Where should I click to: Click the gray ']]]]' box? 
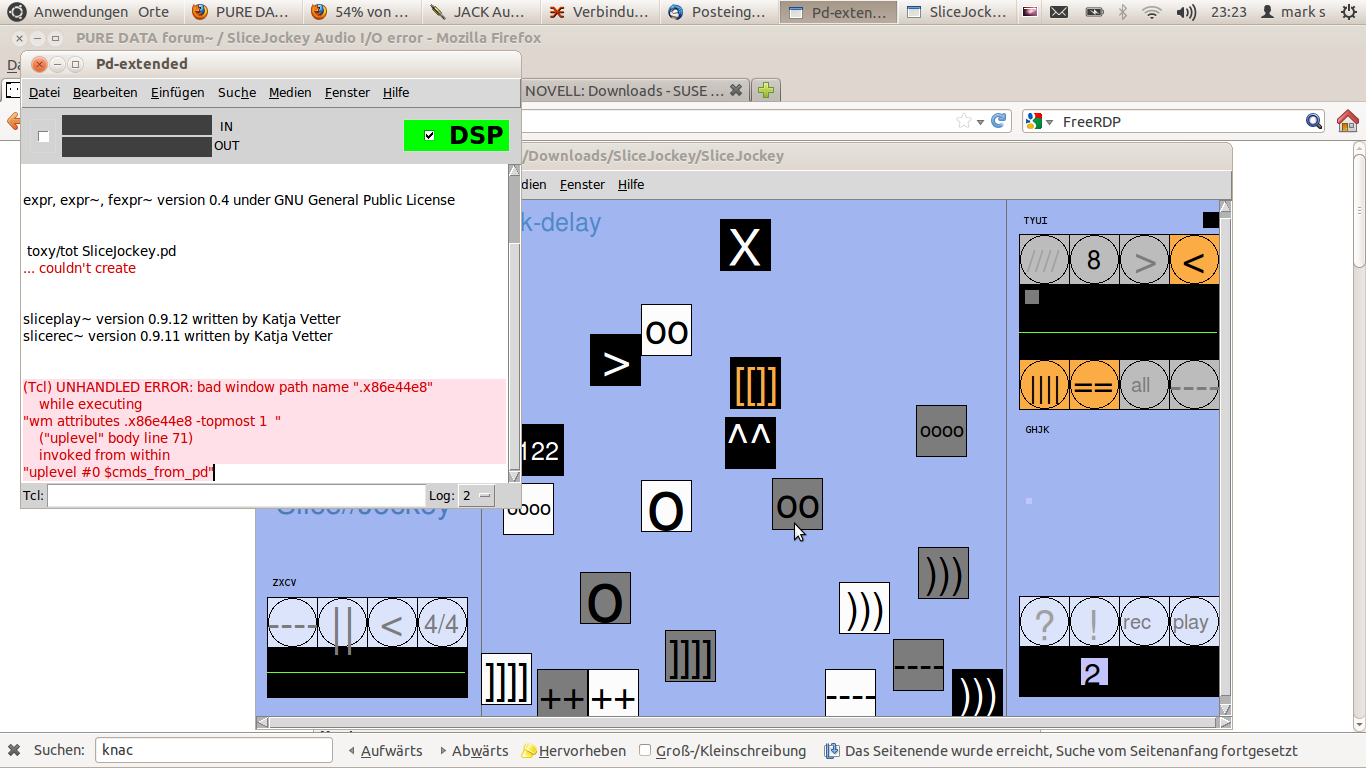tap(690, 656)
